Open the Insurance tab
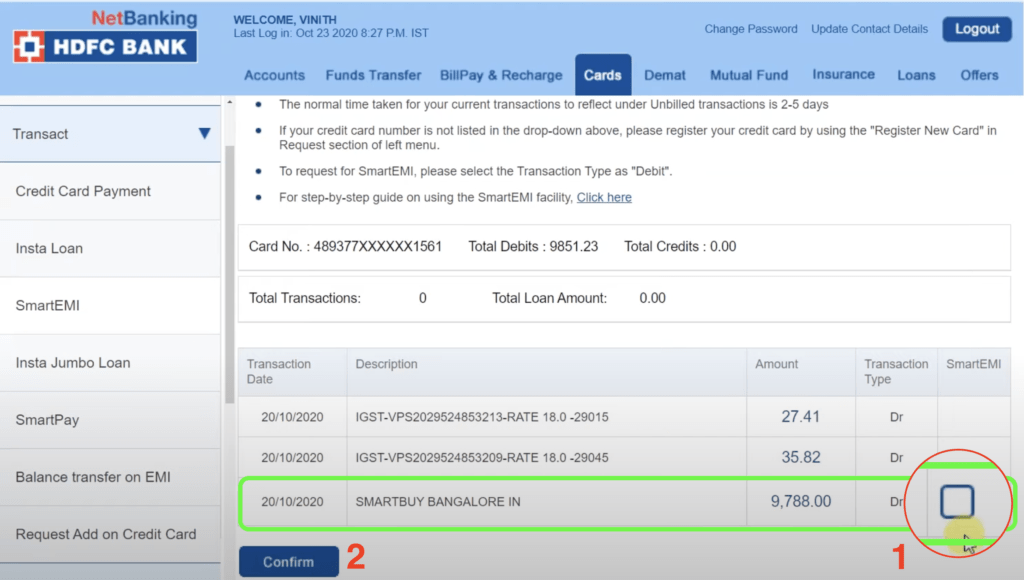 843,74
